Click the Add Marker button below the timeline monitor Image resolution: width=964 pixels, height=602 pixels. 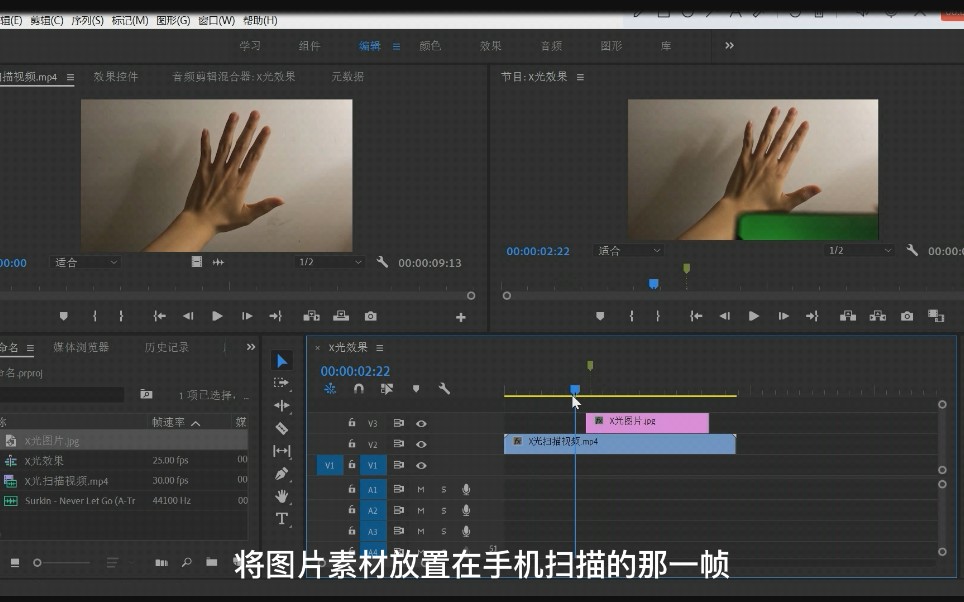600,315
